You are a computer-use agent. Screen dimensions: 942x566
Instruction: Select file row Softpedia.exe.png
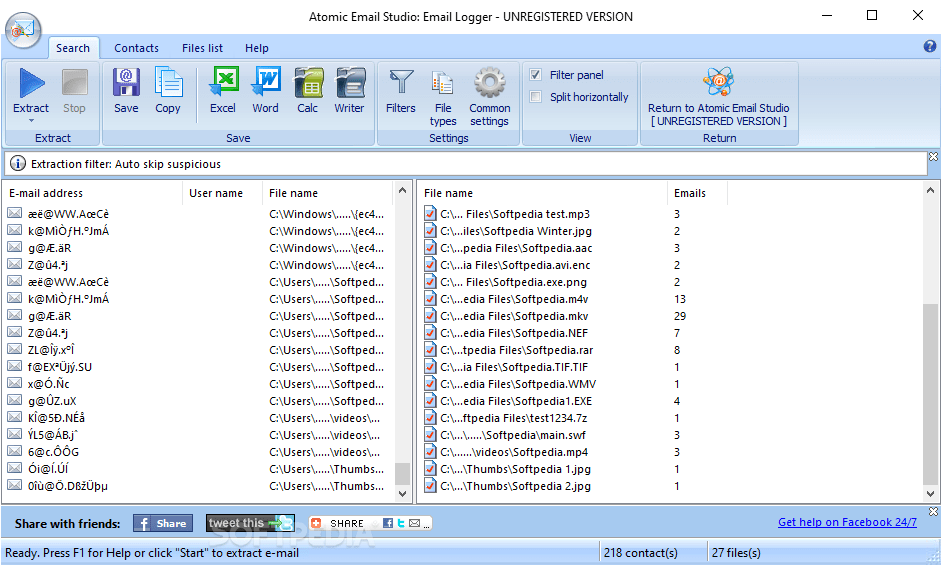(670, 282)
